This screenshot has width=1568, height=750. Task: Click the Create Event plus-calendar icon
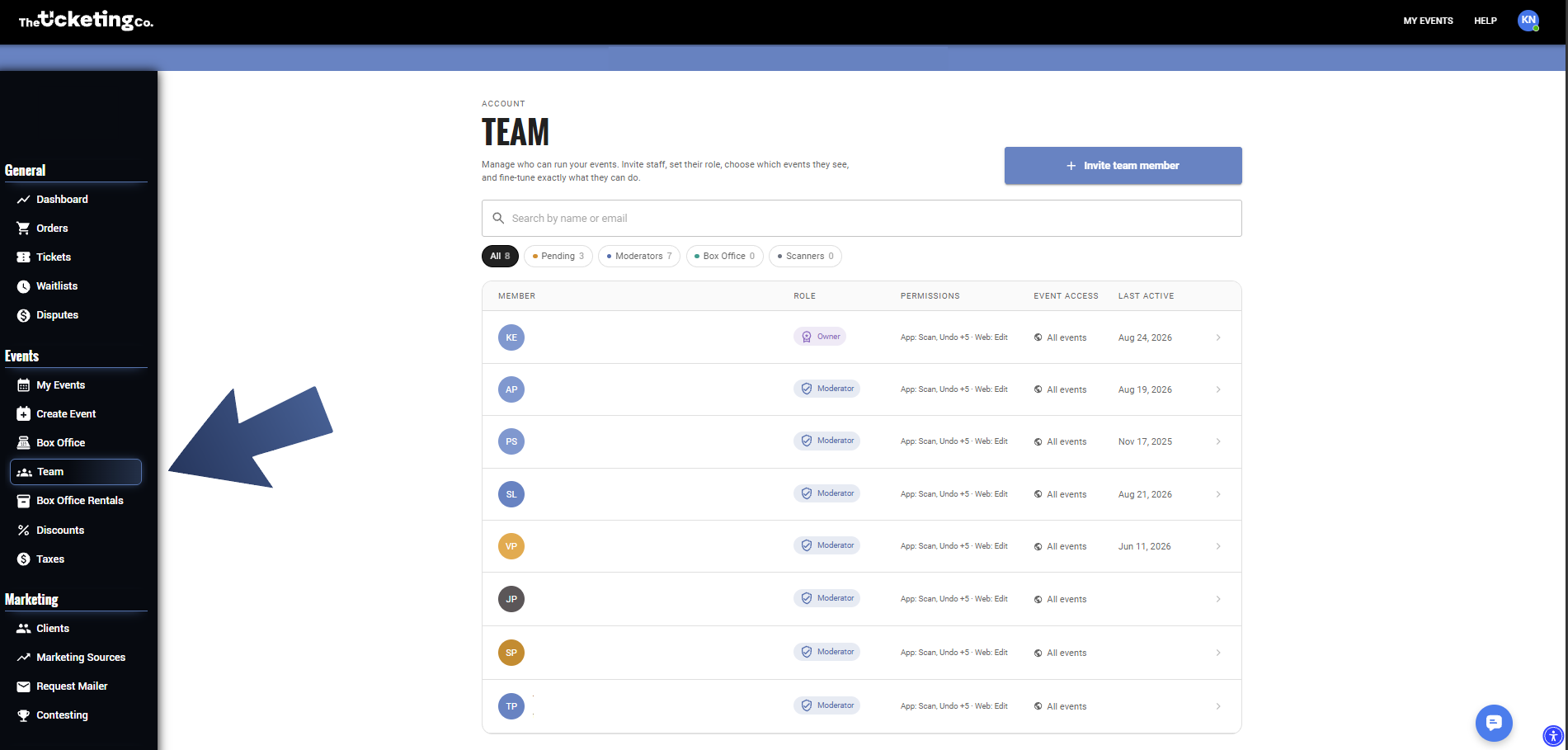click(23, 414)
